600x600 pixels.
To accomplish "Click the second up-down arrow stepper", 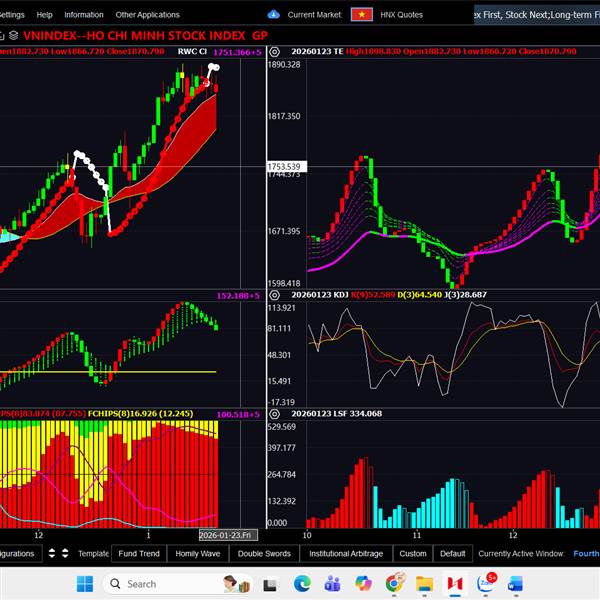I will click(64, 553).
